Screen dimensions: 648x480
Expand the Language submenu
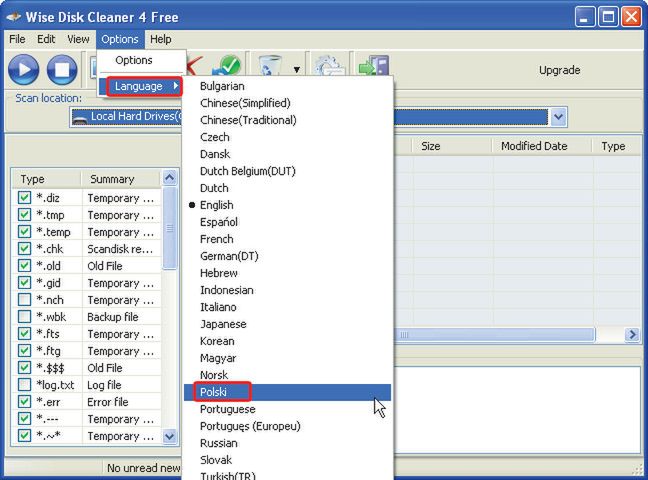click(143, 86)
